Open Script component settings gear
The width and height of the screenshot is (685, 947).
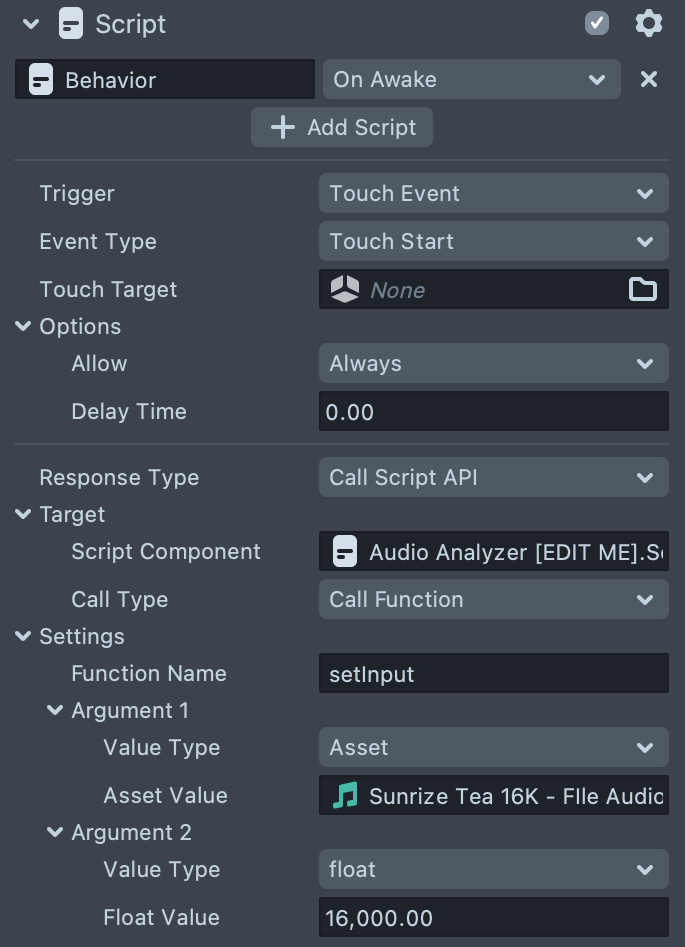pos(649,23)
